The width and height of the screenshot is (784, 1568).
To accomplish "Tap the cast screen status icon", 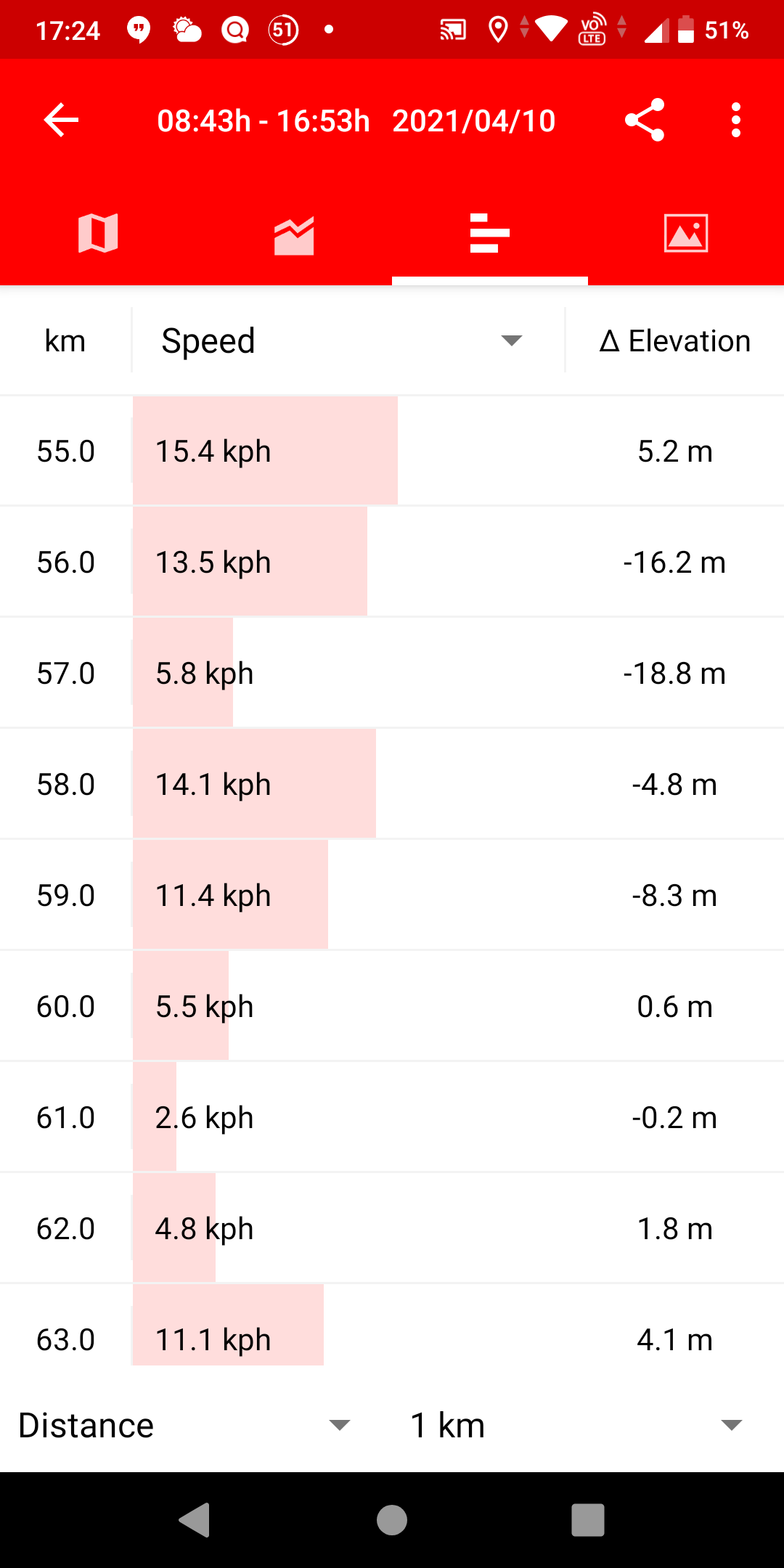I will pos(452,30).
